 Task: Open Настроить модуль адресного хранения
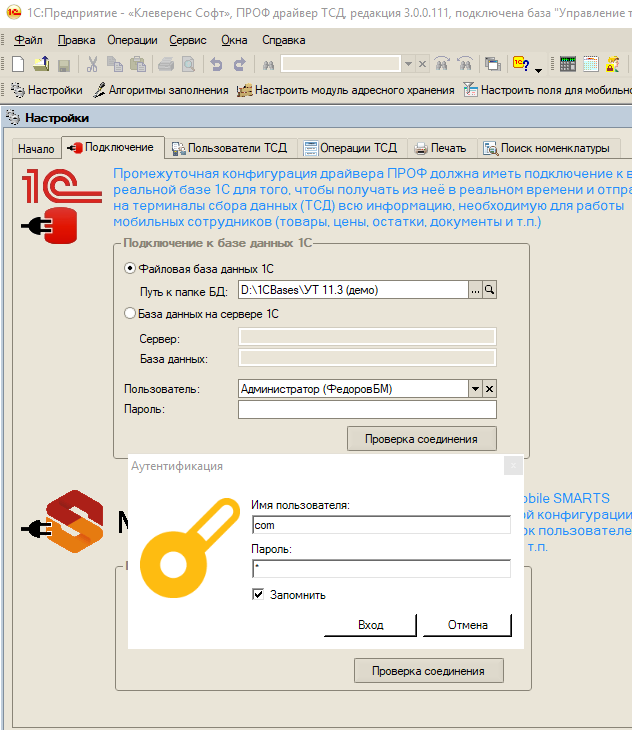click(346, 90)
